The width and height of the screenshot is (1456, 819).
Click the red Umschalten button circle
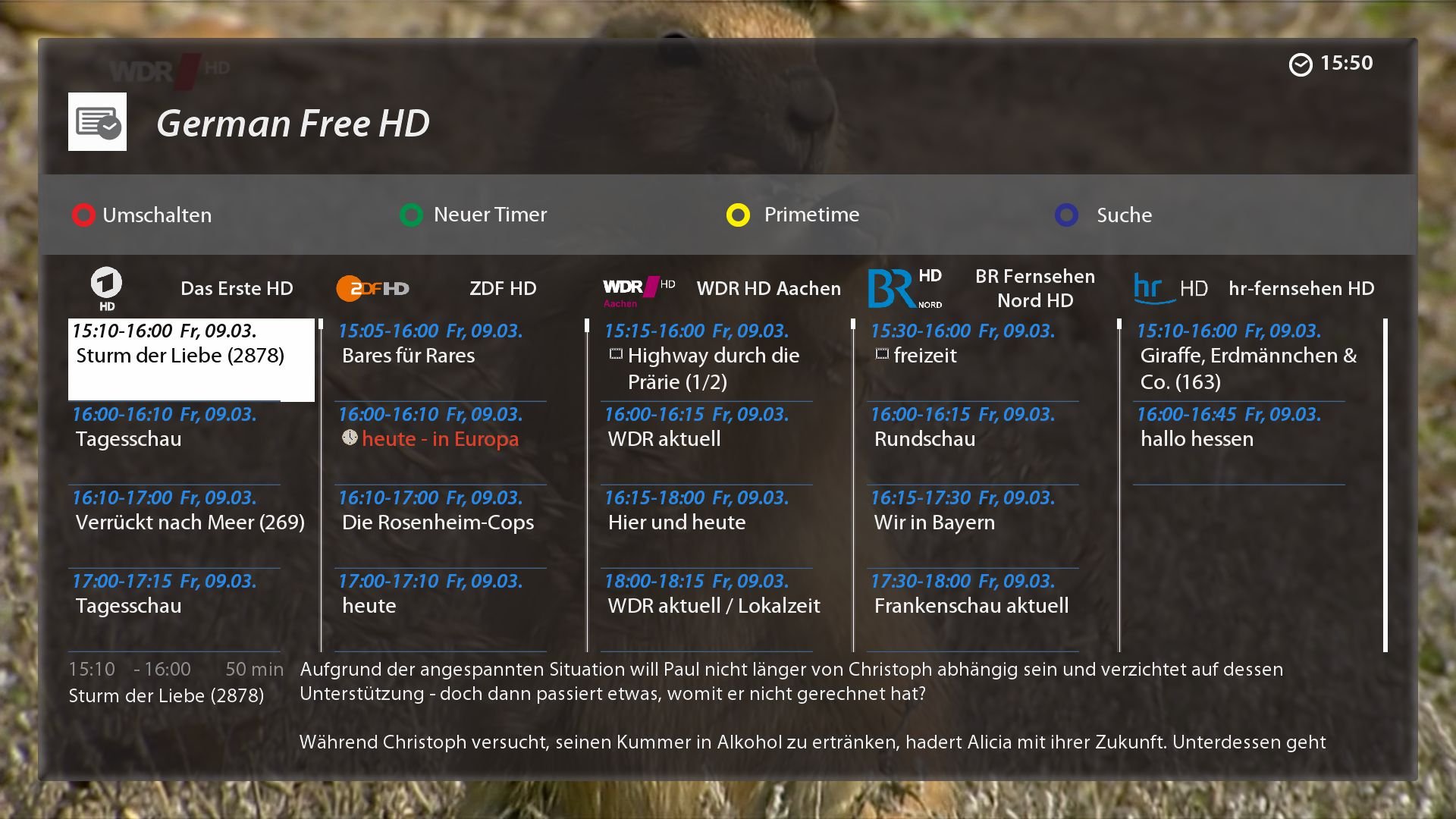(83, 215)
